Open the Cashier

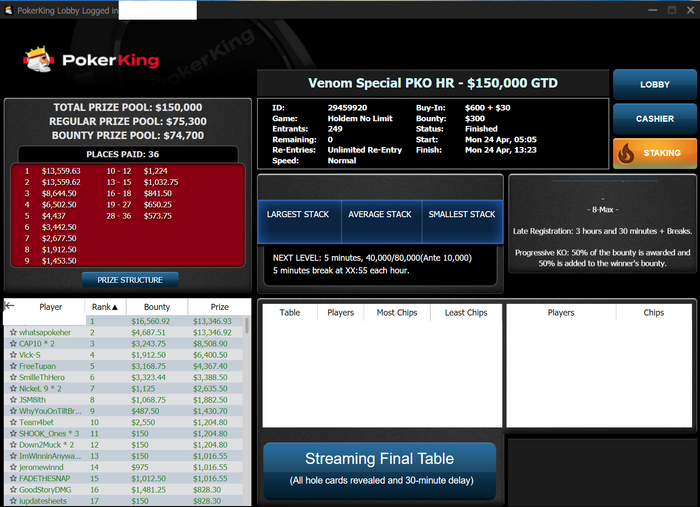pos(654,119)
